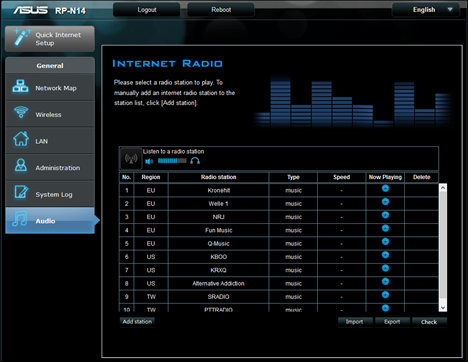
Task: Start playing NRJ station
Action: tap(385, 215)
